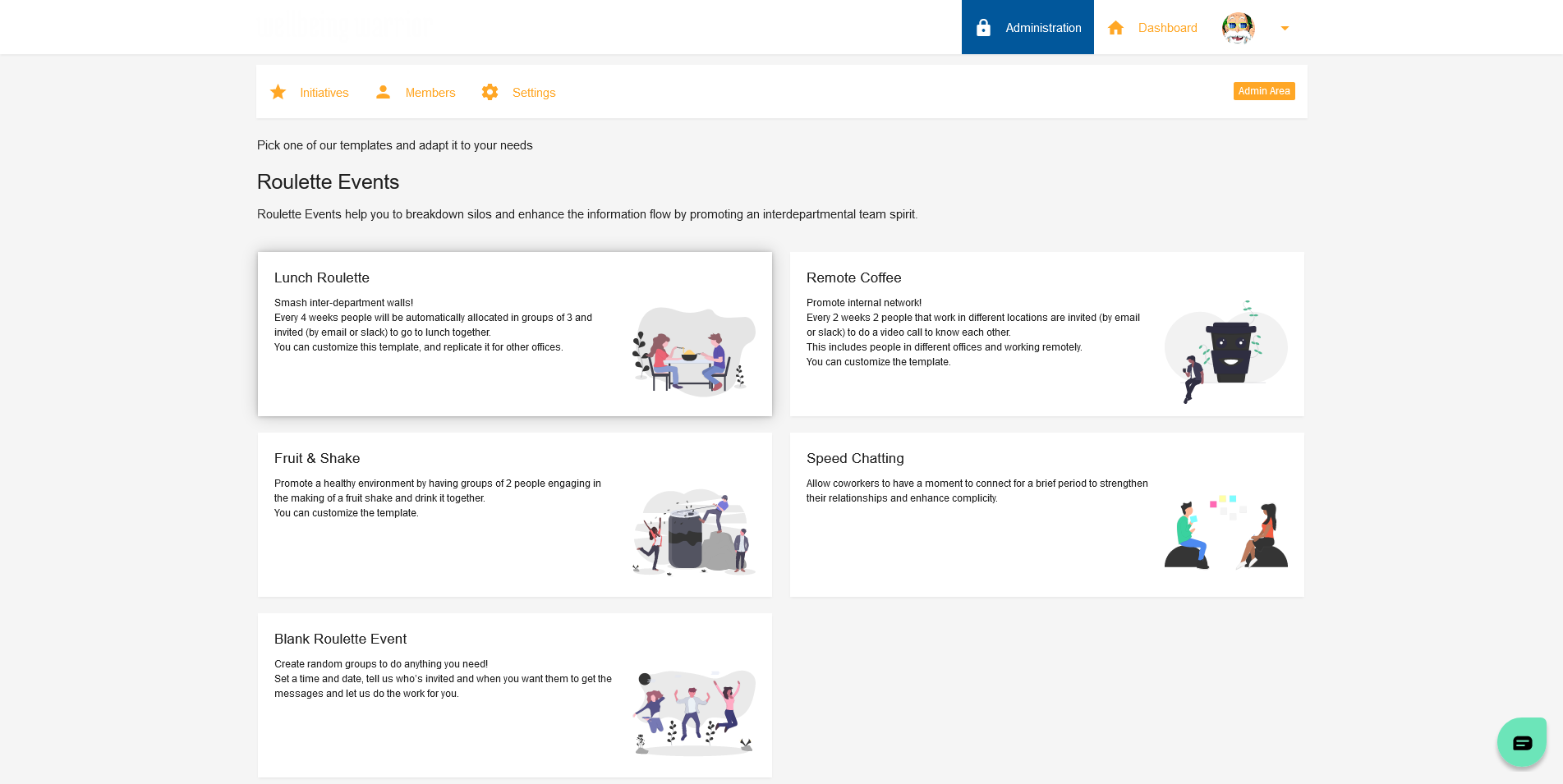Screen dimensions: 1563x784
Task: Click the user profile avatar
Action: click(1238, 27)
